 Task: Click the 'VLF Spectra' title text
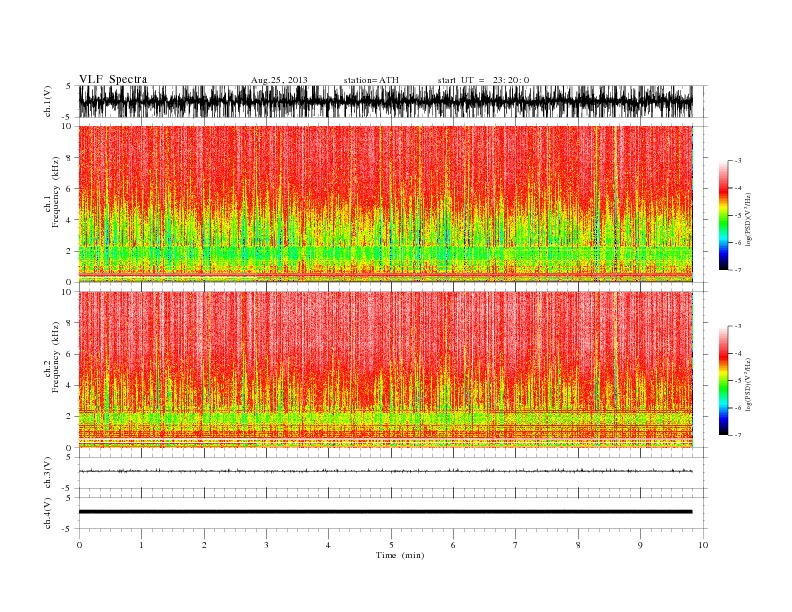coord(113,79)
